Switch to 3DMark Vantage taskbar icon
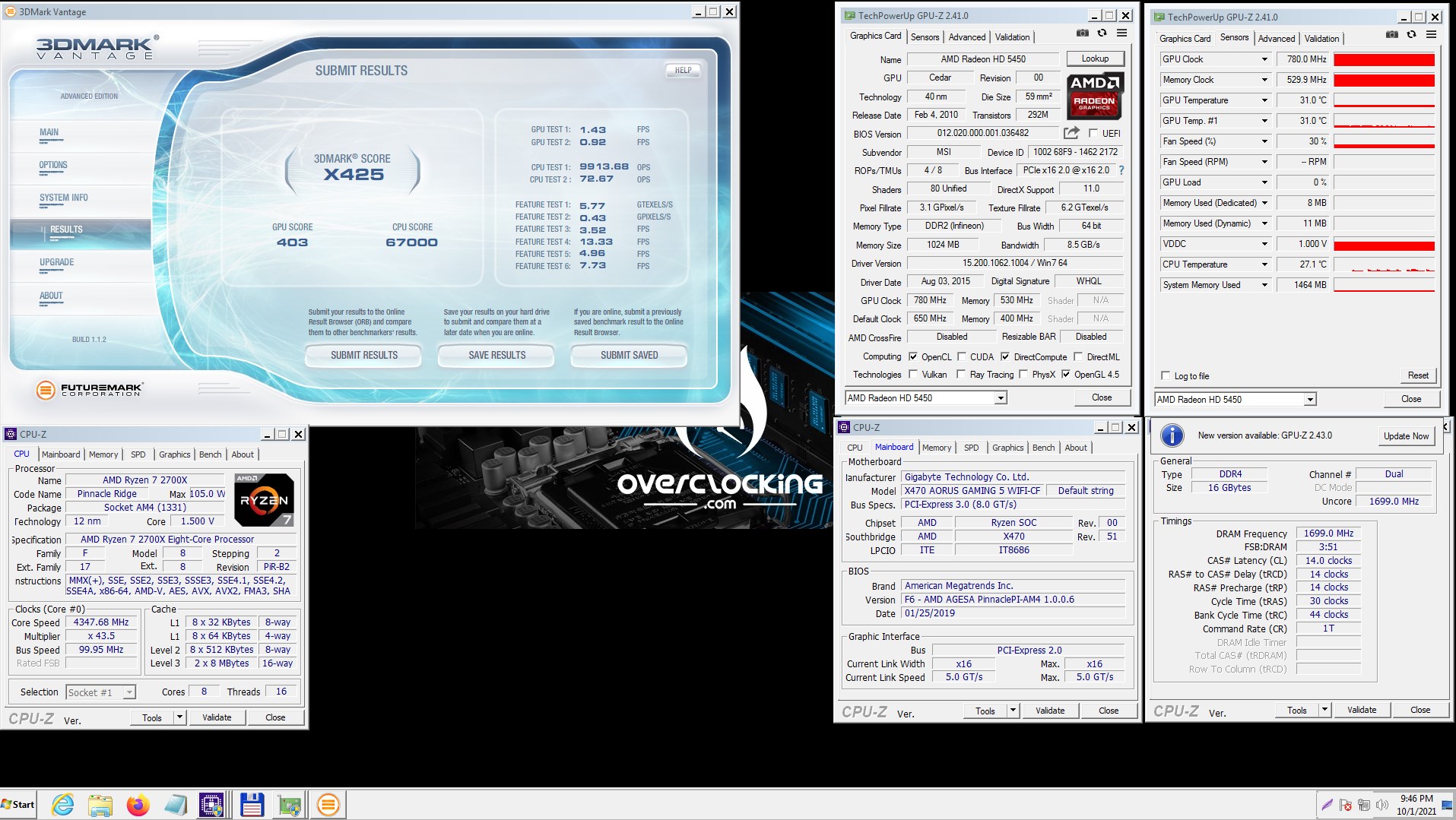This screenshot has height=820, width=1456. click(328, 805)
